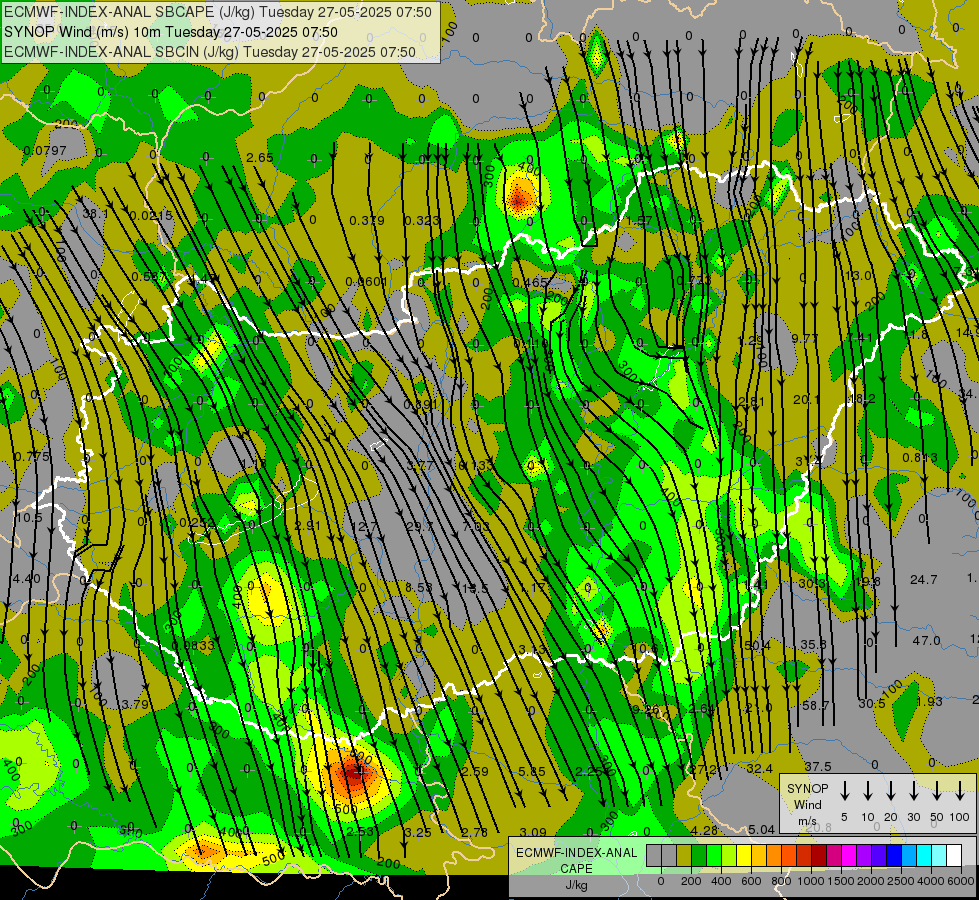The width and height of the screenshot is (979, 900).
Task: Click the 3.09 value on the map
Action: click(533, 832)
